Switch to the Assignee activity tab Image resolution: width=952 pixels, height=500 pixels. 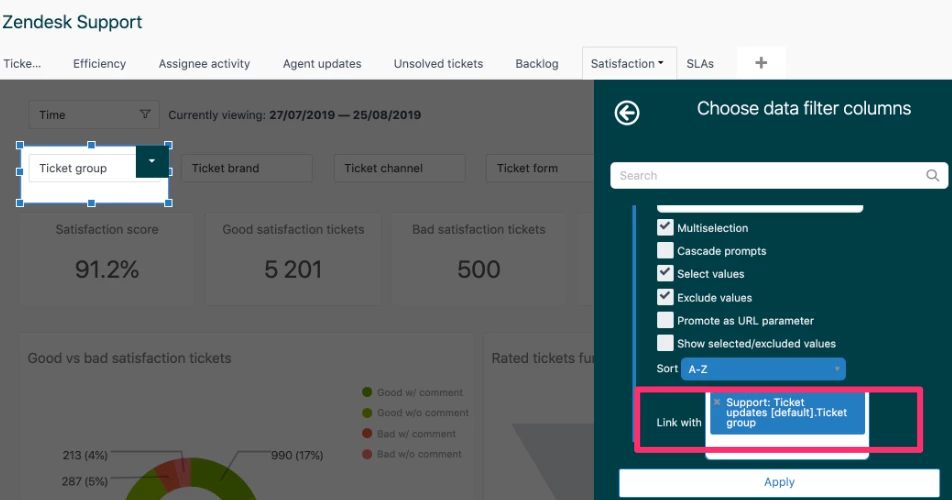pos(204,64)
